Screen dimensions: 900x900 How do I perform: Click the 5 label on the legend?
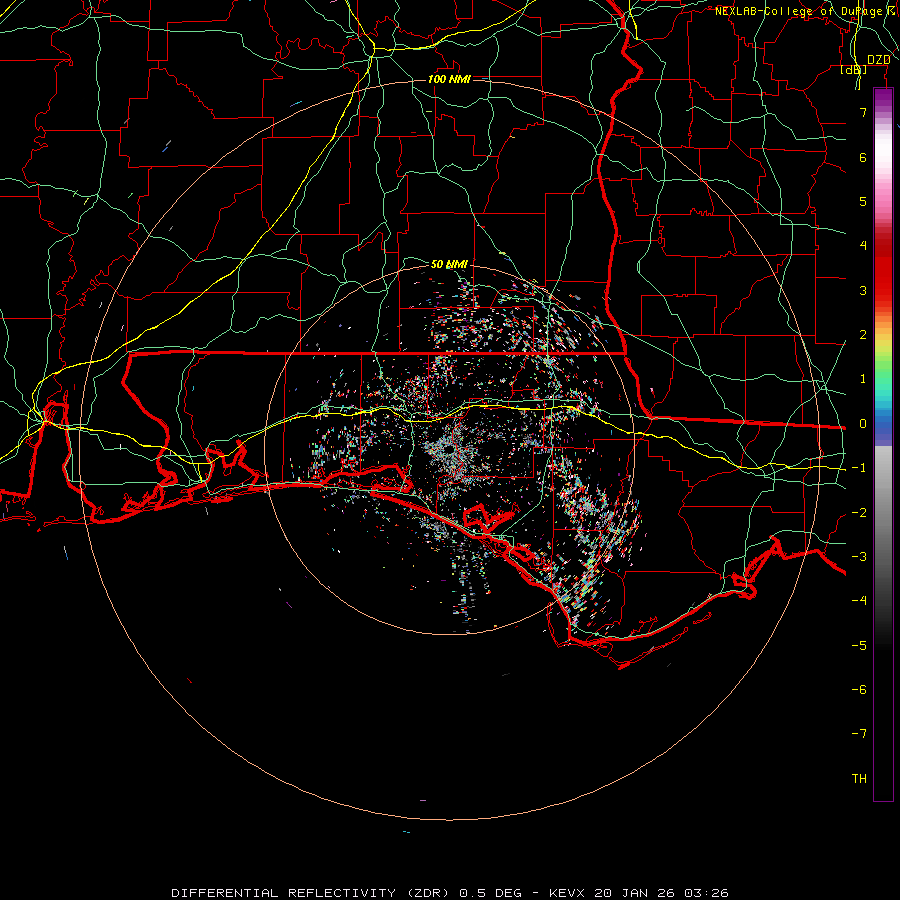pos(863,201)
